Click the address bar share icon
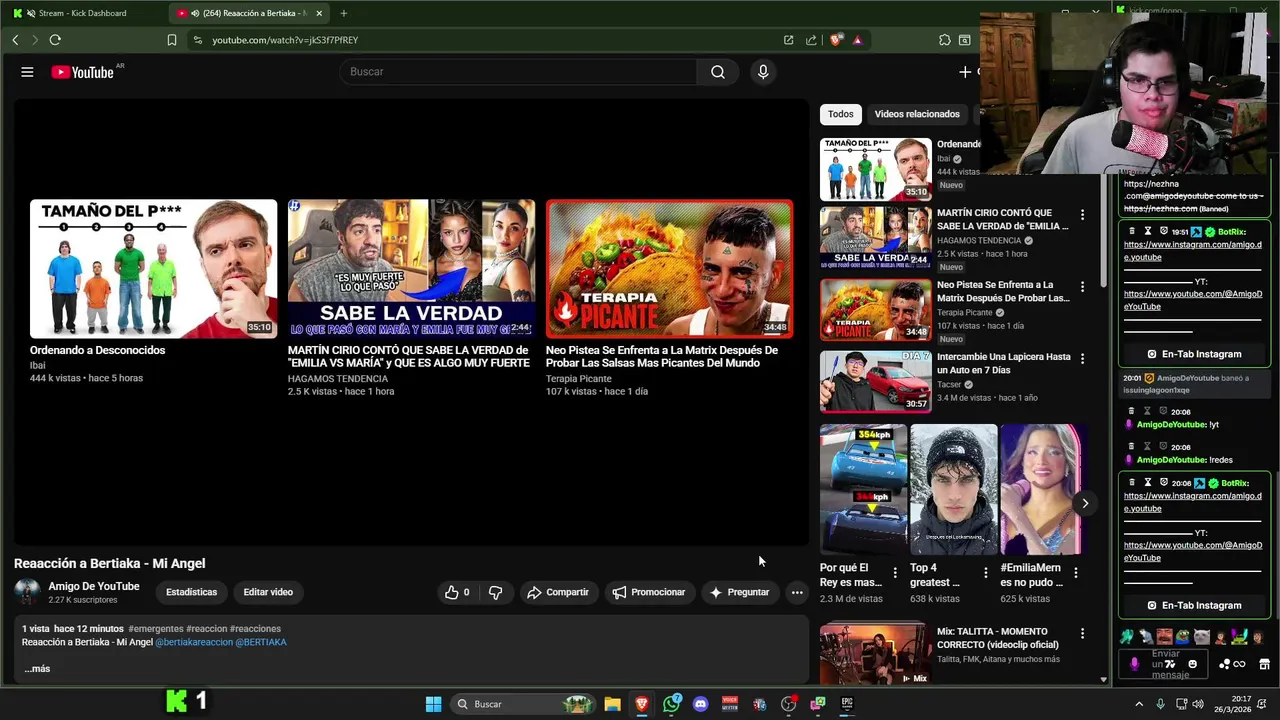The image size is (1280, 720). [x=810, y=40]
